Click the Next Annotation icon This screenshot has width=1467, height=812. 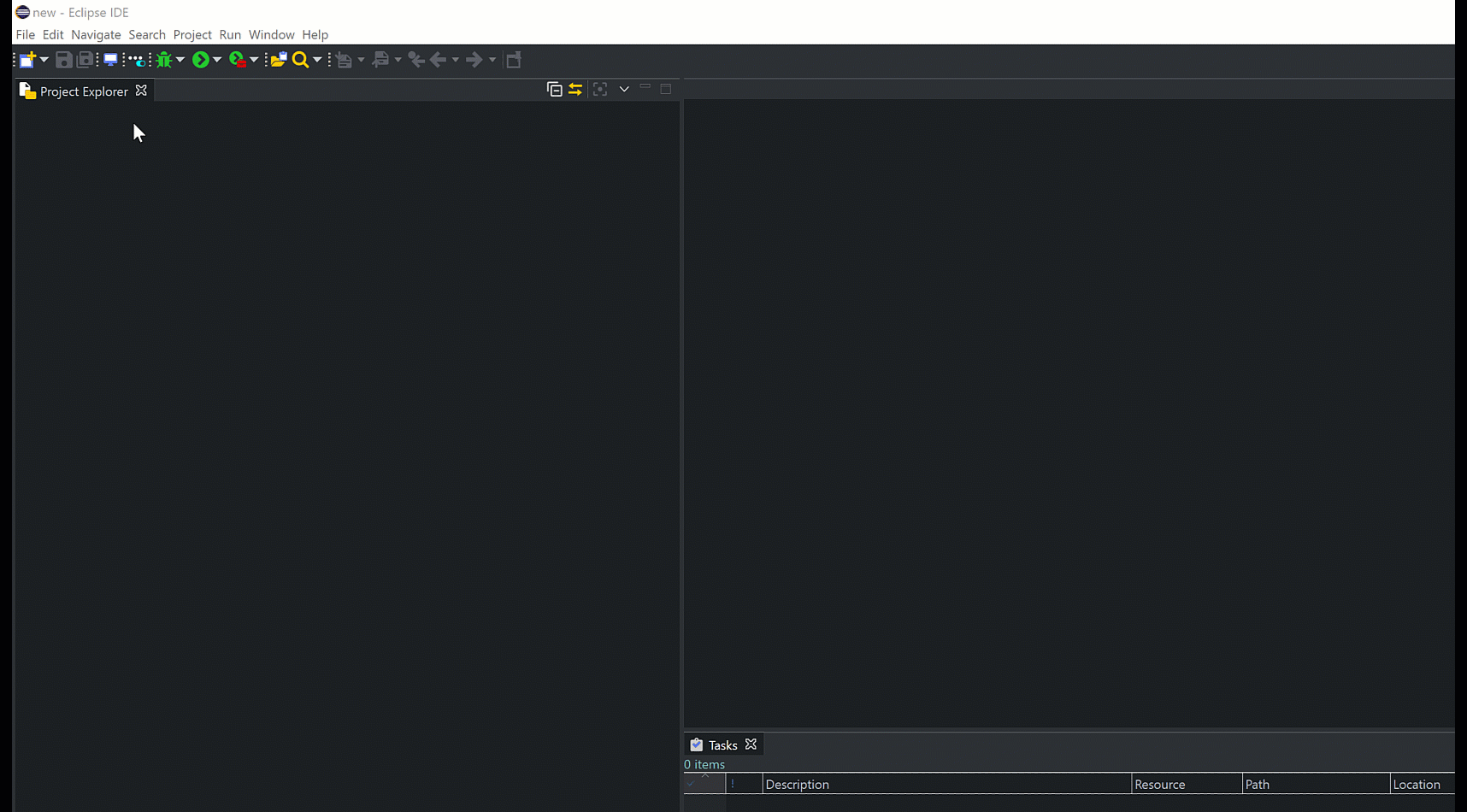pos(344,60)
